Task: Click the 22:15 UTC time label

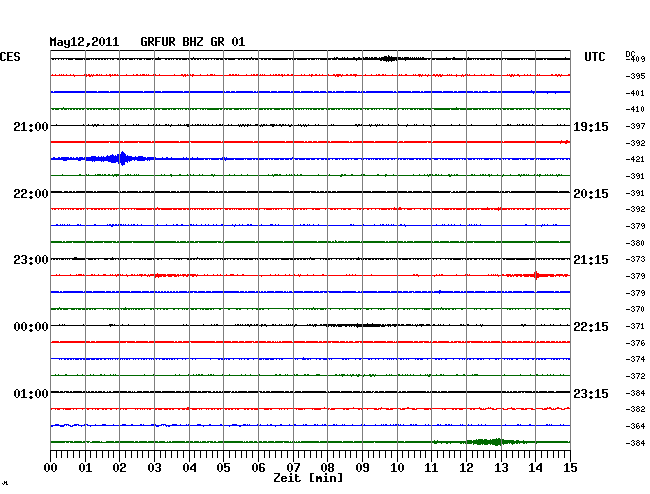Action: [591, 327]
